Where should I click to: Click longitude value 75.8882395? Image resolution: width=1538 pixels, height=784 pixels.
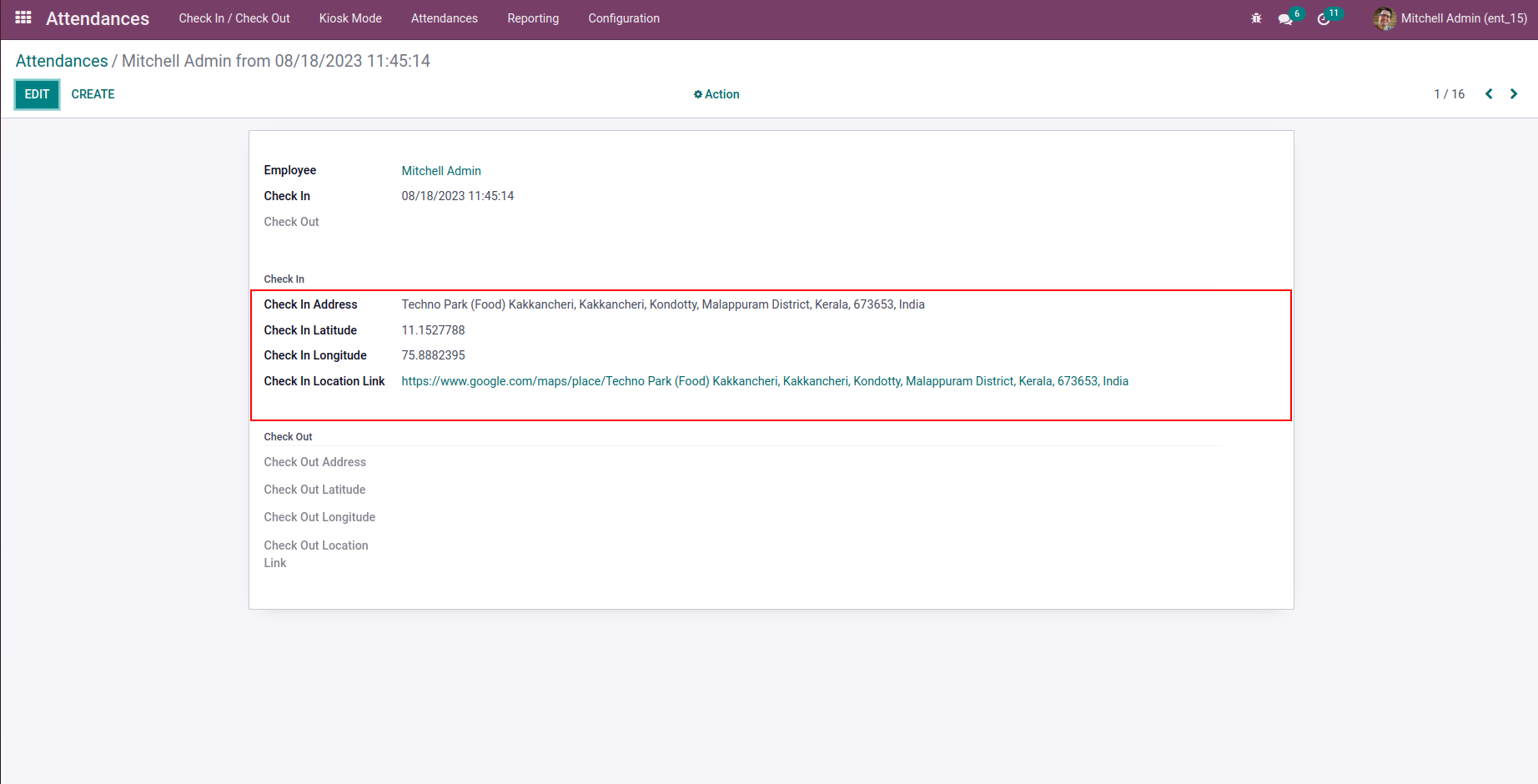434,355
